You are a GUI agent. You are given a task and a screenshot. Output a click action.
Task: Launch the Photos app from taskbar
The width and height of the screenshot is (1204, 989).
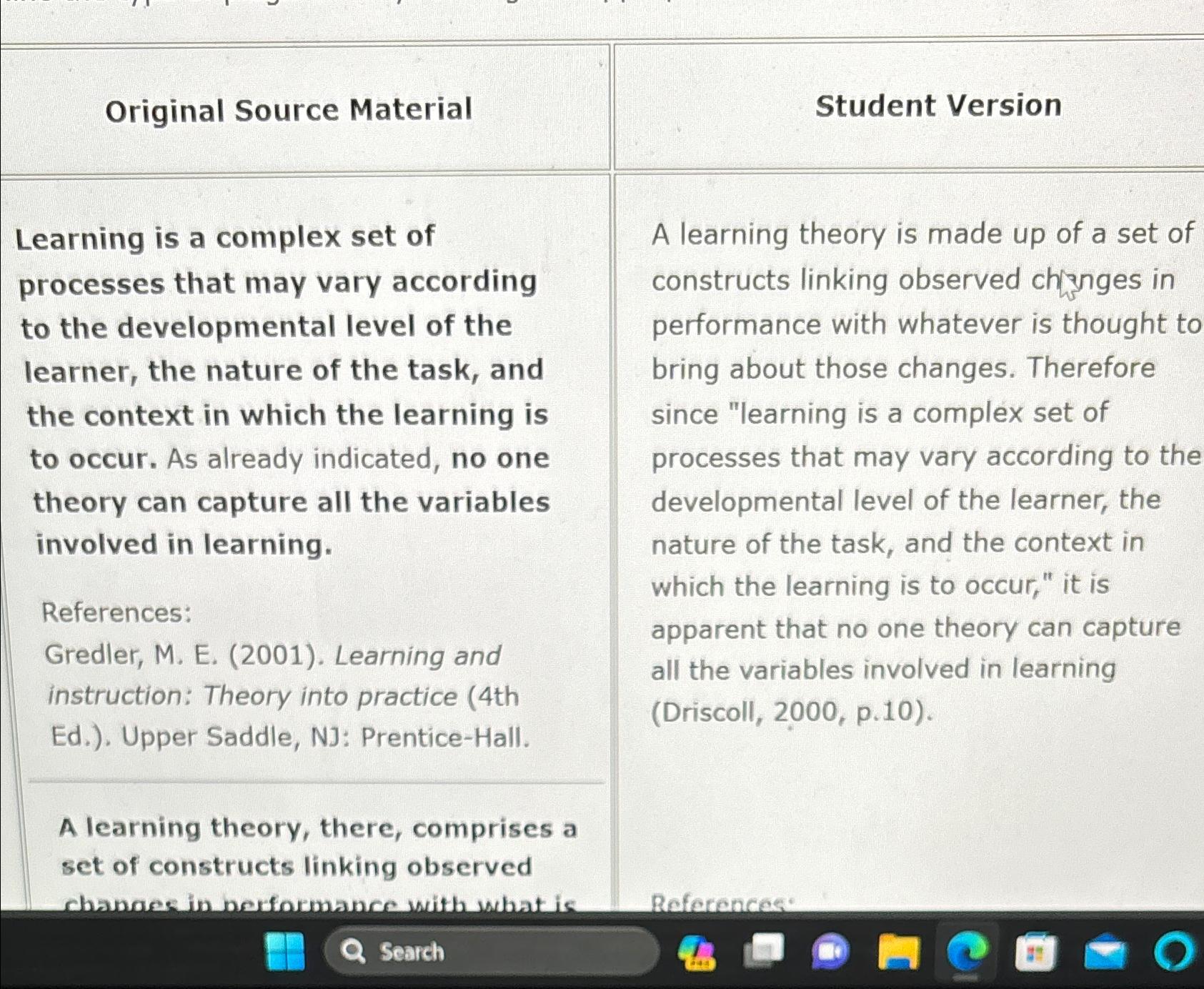click(x=697, y=952)
